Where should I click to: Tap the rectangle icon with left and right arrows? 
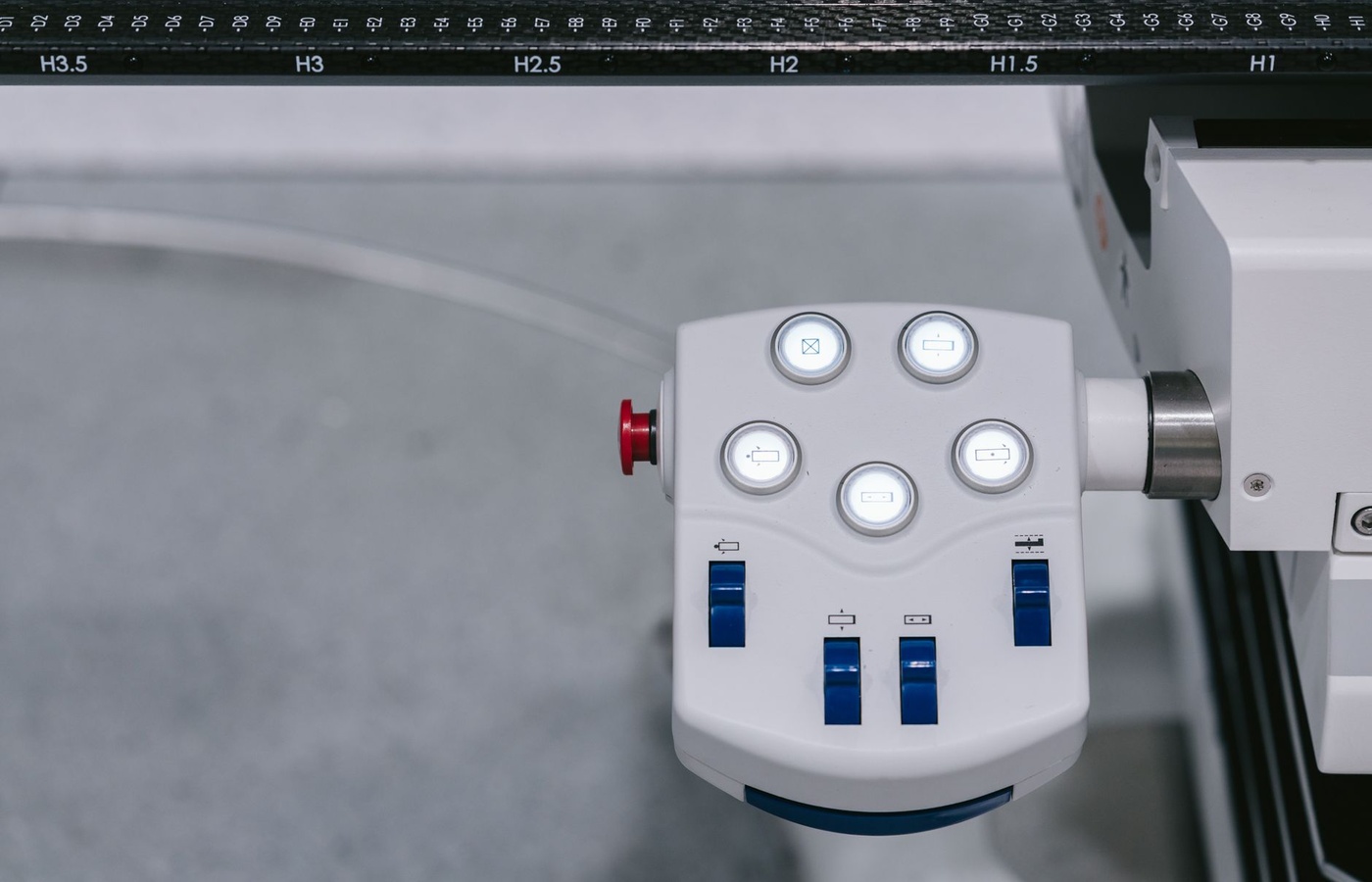tap(918, 619)
